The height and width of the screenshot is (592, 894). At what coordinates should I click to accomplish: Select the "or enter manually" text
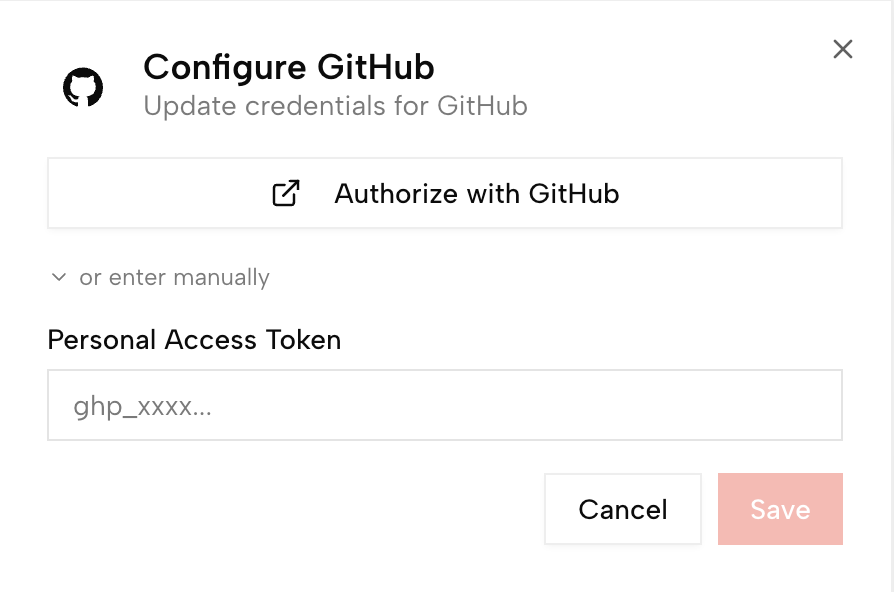tap(175, 277)
